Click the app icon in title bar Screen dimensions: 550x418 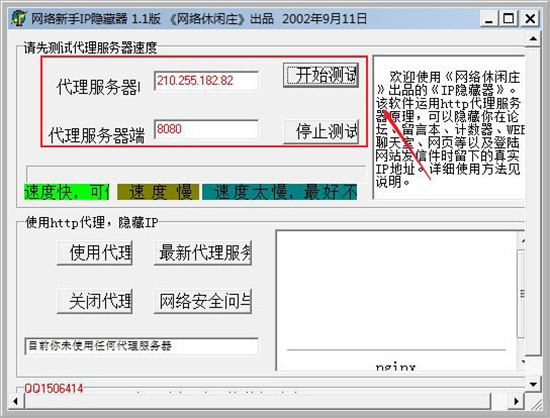point(19,18)
